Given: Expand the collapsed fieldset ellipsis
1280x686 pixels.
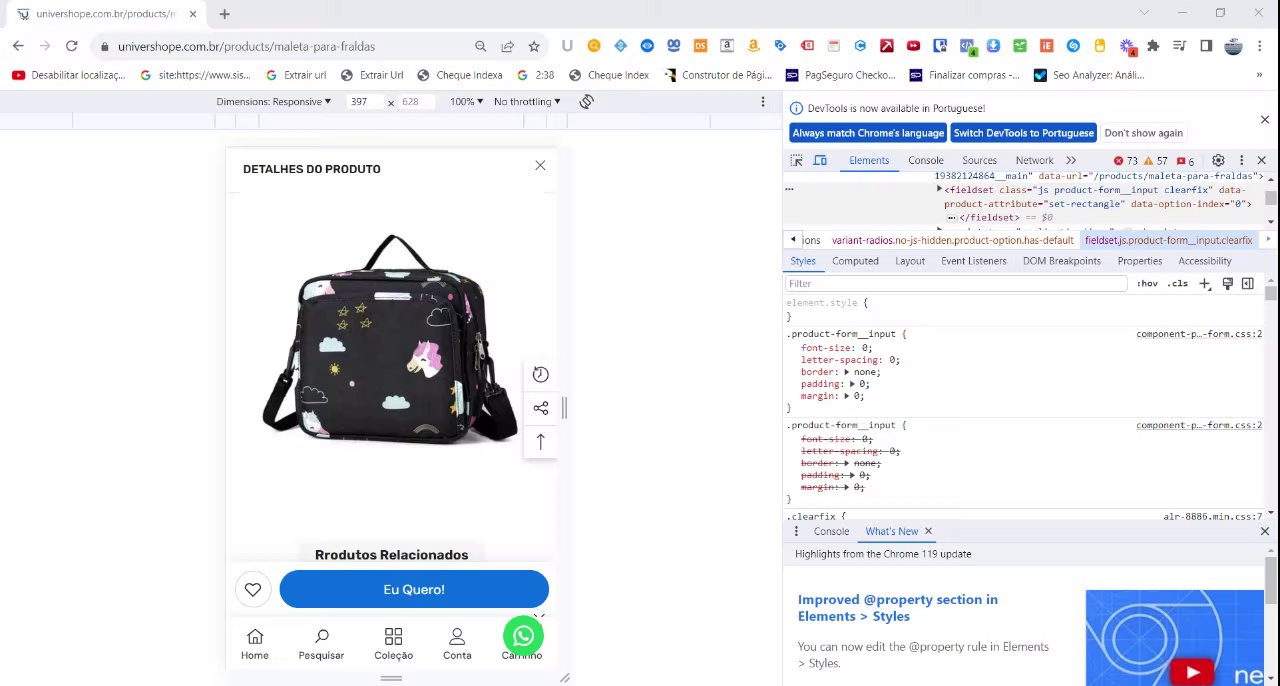Looking at the screenshot, I should point(952,218).
